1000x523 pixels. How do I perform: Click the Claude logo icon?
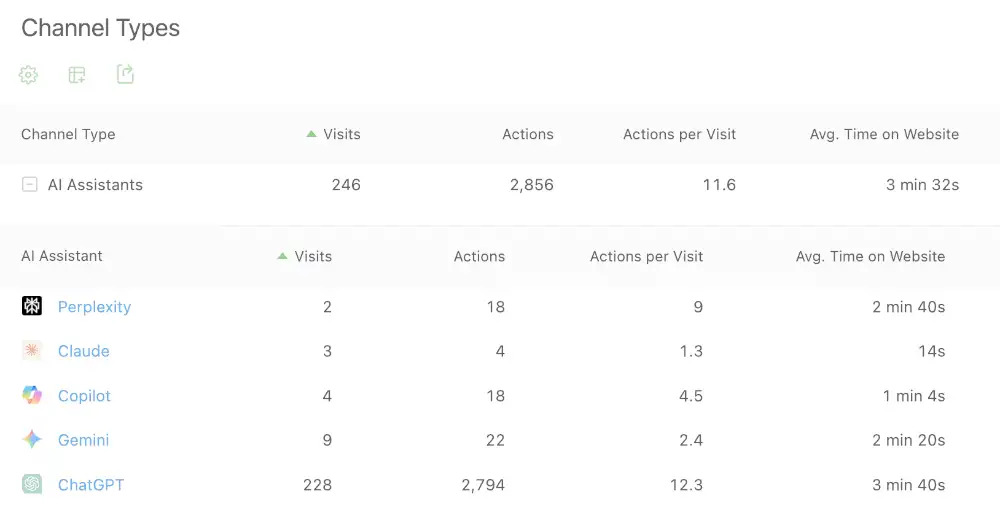tap(32, 350)
